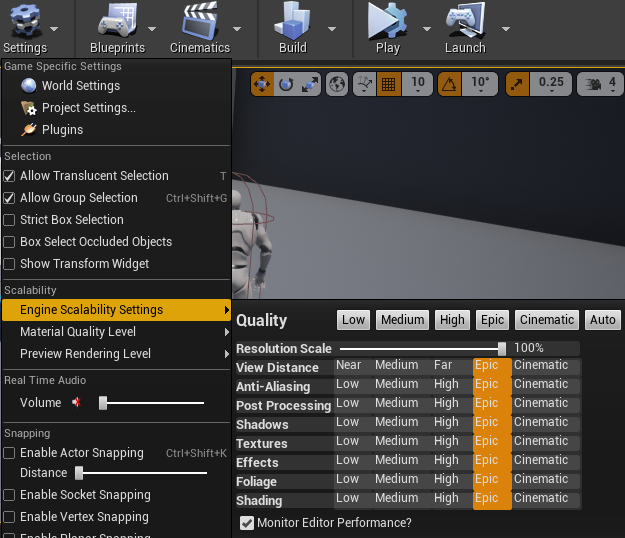Expand Engine Scalability Settings submenu
Image resolution: width=625 pixels, height=538 pixels.
coord(116,310)
